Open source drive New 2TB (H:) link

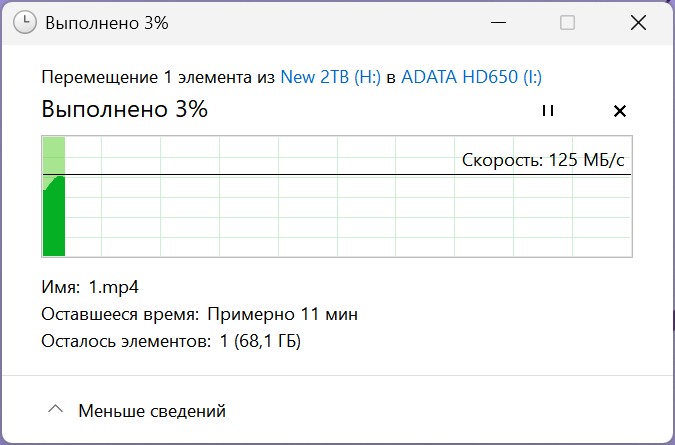[331, 77]
